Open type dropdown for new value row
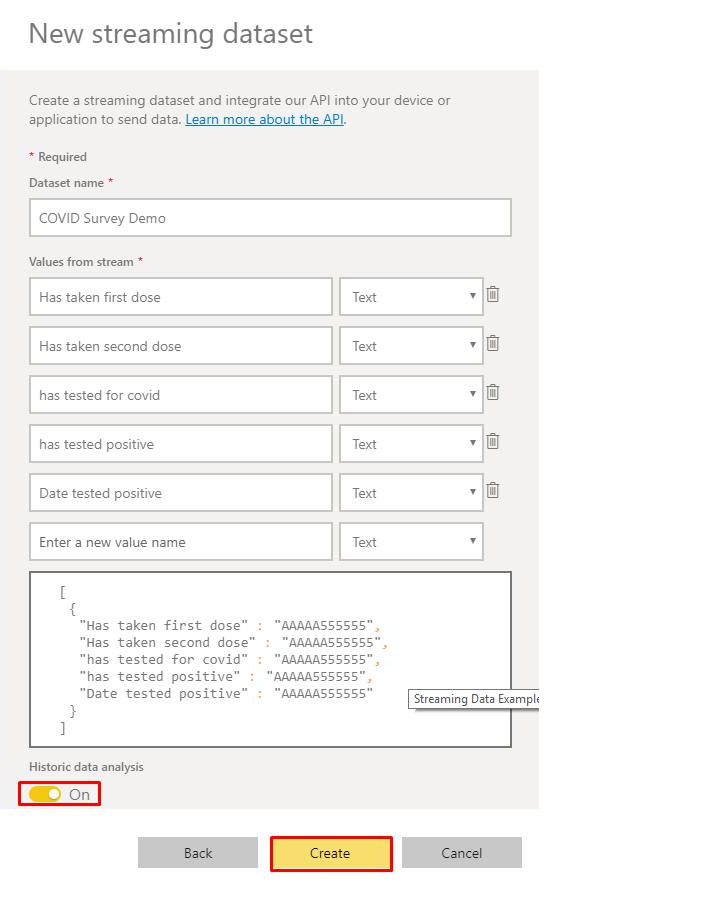716x900 pixels. point(411,542)
